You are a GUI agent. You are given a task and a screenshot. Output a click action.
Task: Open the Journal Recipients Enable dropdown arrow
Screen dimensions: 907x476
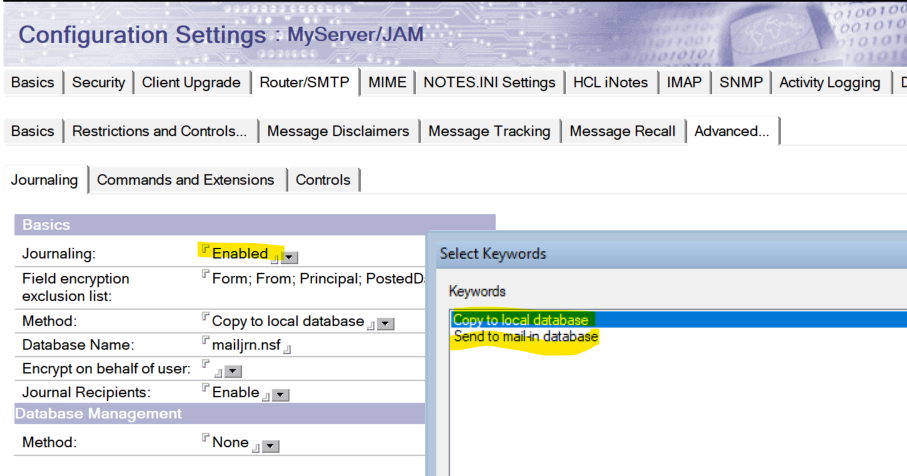pyautogui.click(x=281, y=395)
